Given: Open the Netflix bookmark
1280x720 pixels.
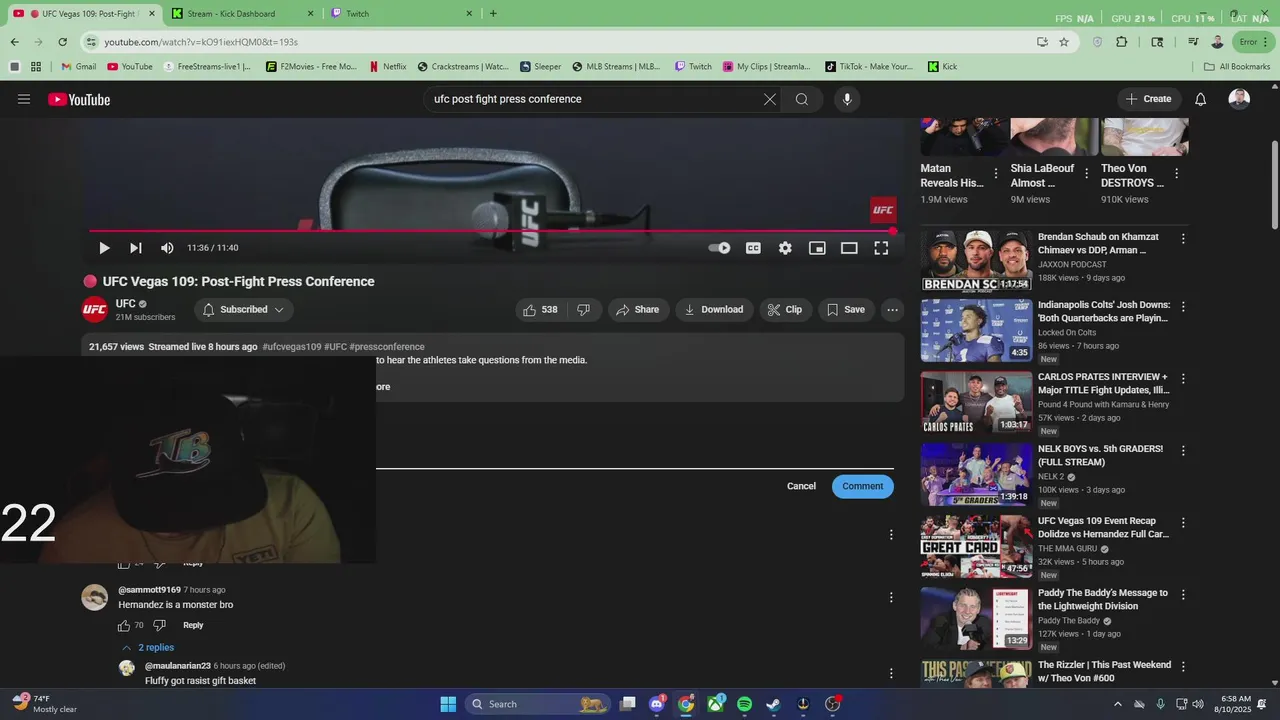Looking at the screenshot, I should pos(388,67).
